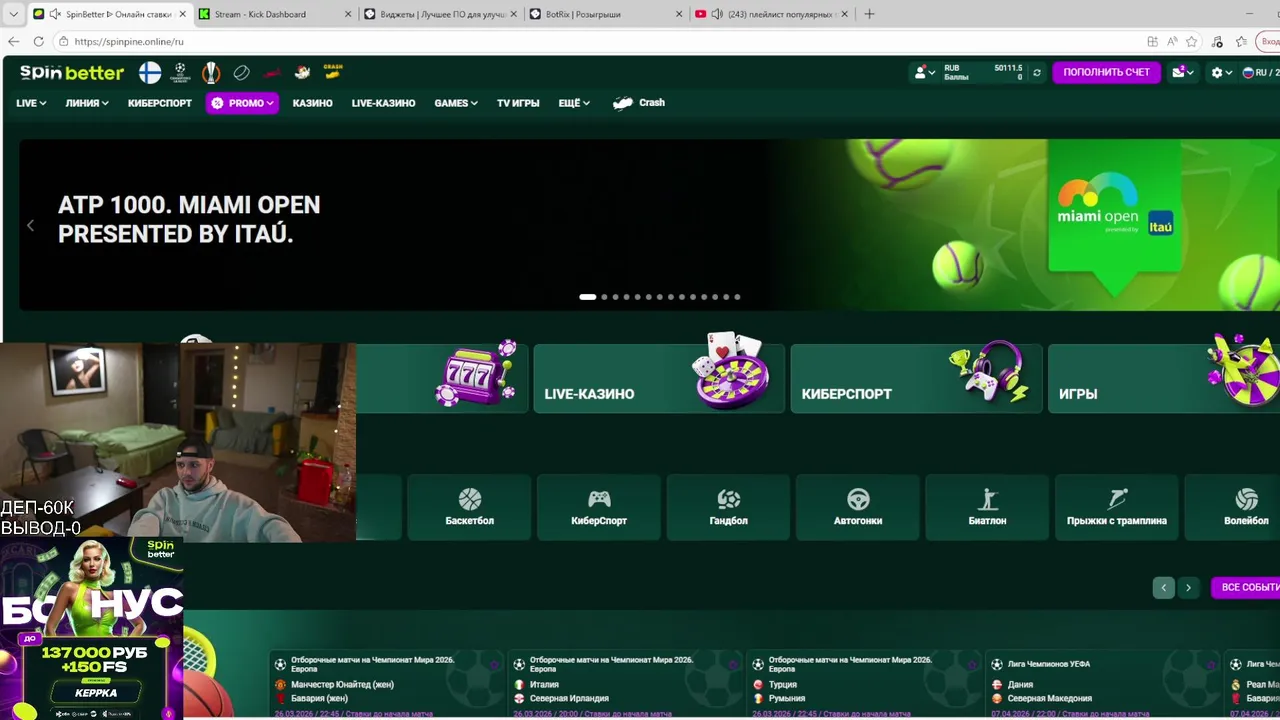The height and width of the screenshot is (720, 1280).
Task: Open the ИГРЫ category card
Action: click(1164, 378)
